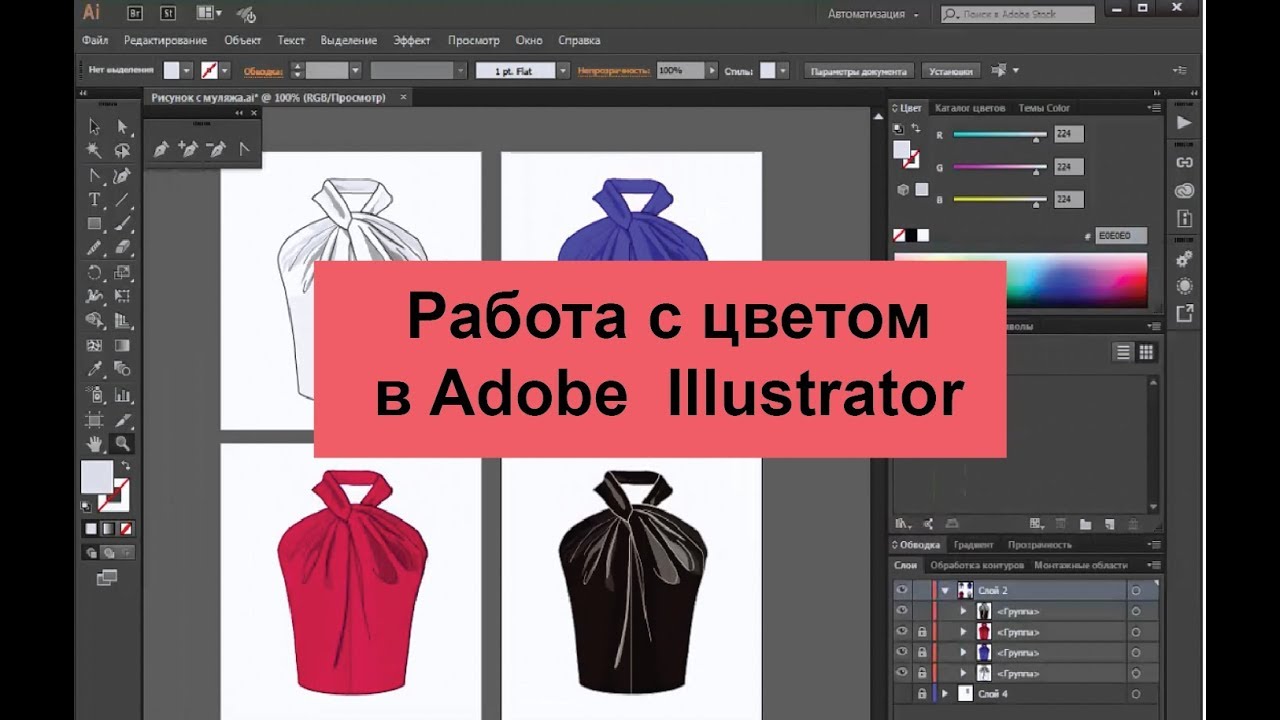The width and height of the screenshot is (1280, 720).
Task: Open the Эффект menu
Action: point(412,40)
